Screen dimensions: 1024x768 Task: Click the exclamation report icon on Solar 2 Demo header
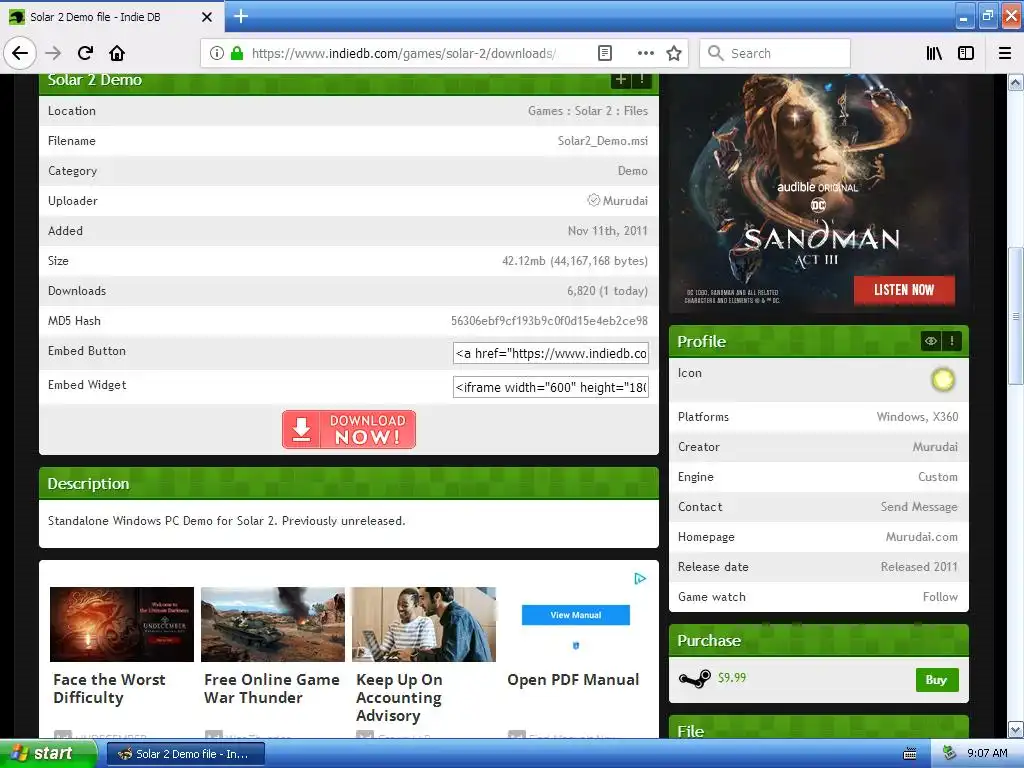(x=642, y=80)
